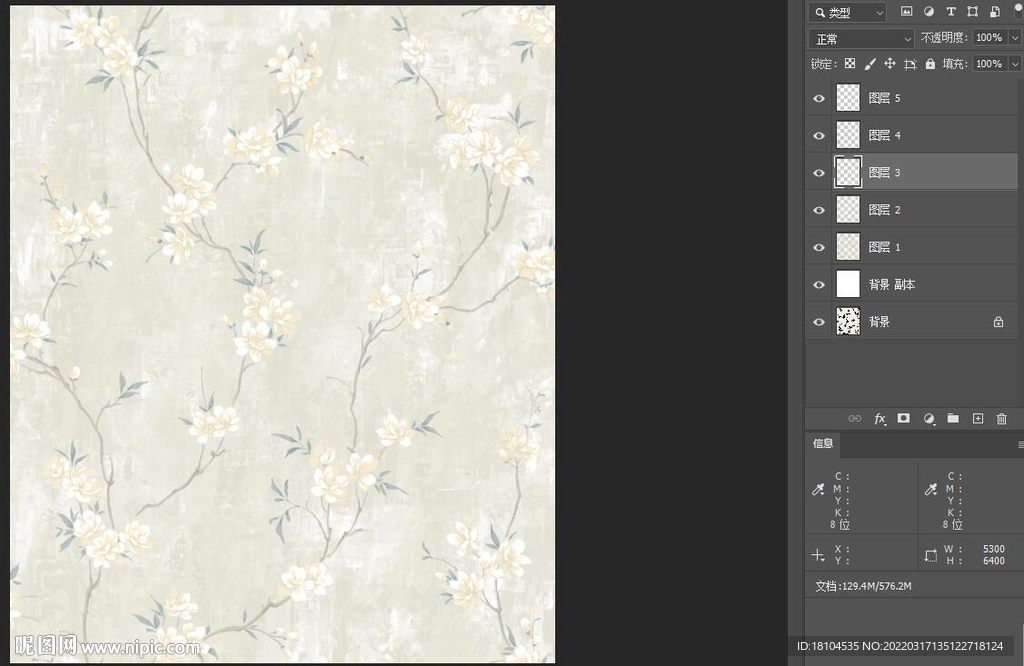Create a new layer group folder
The width and height of the screenshot is (1024, 666).
point(953,419)
